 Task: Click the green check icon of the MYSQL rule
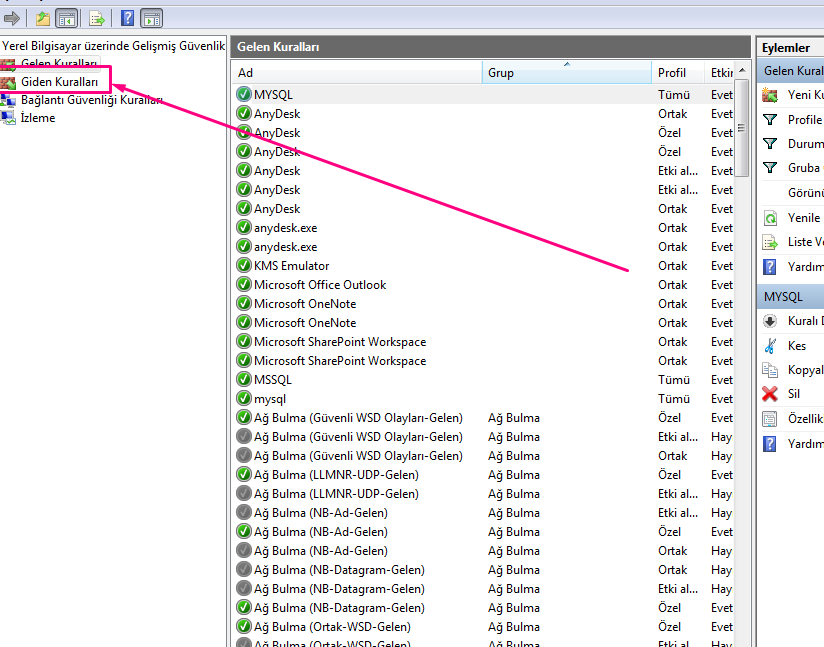pyautogui.click(x=244, y=95)
